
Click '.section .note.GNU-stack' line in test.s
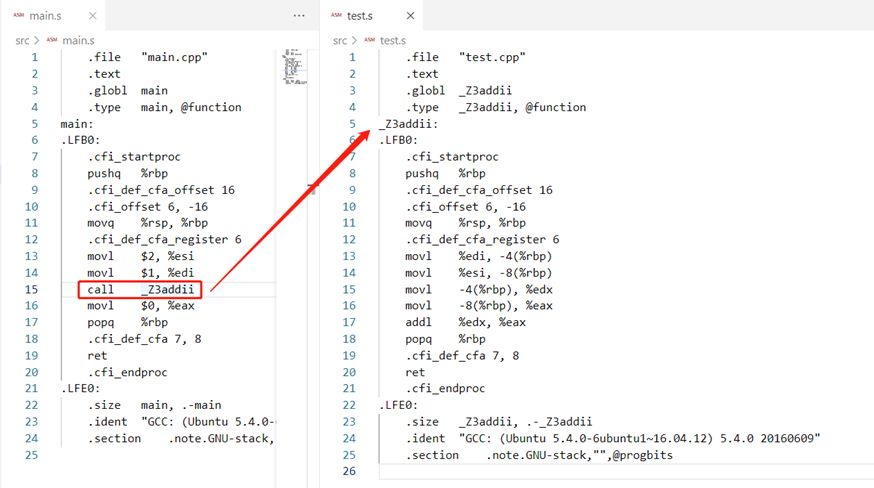point(539,455)
